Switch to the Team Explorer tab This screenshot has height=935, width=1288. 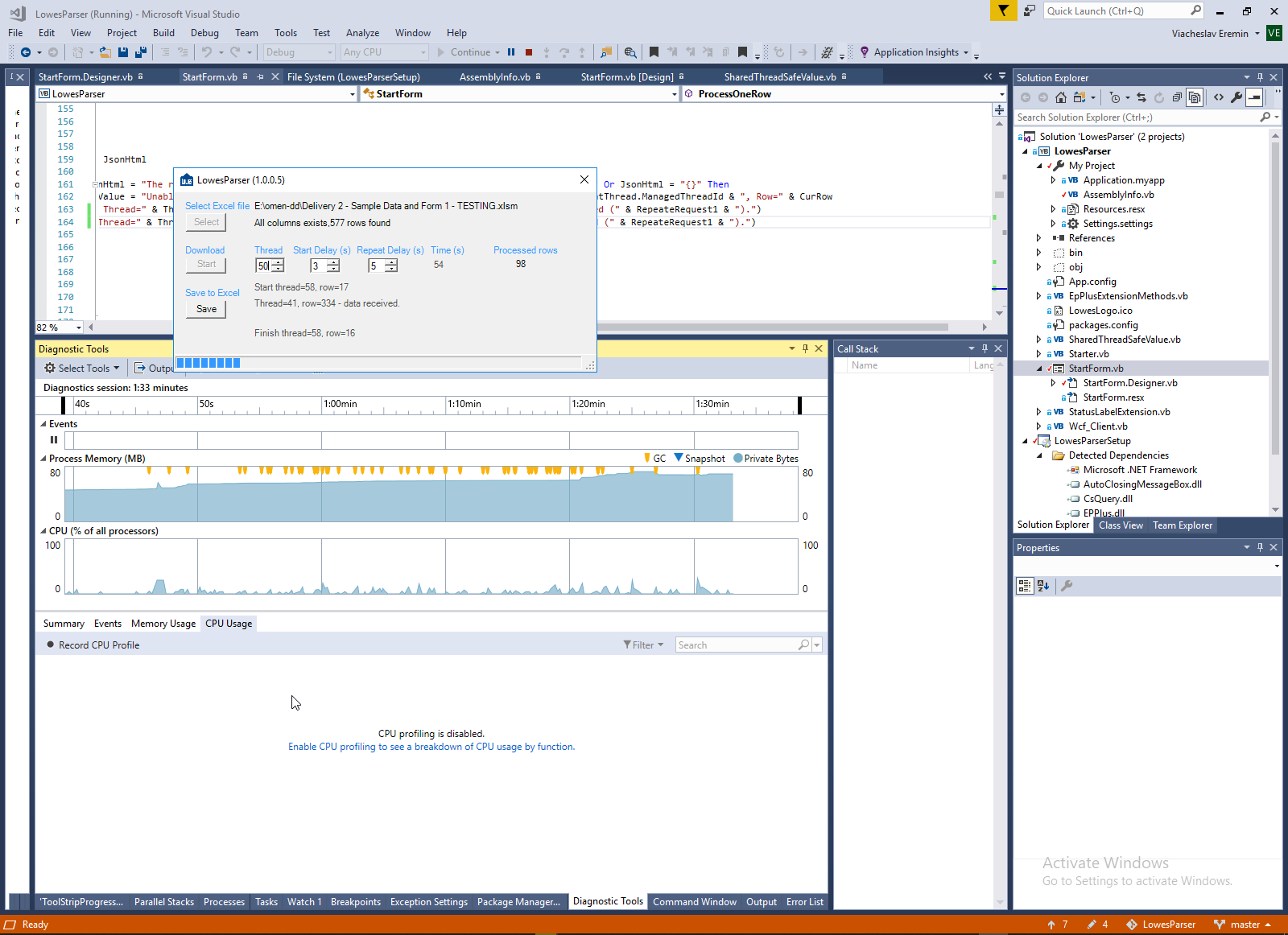(1183, 525)
